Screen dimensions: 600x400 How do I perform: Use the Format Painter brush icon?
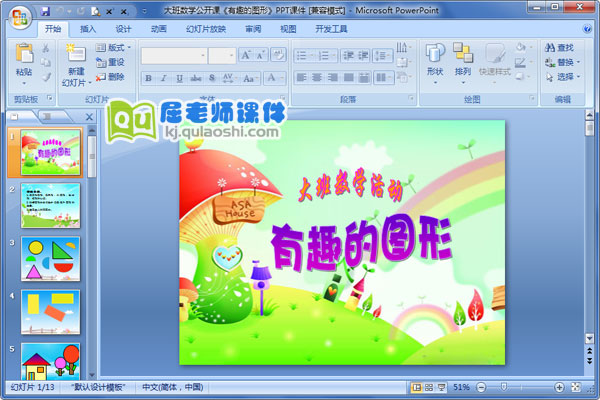point(46,77)
